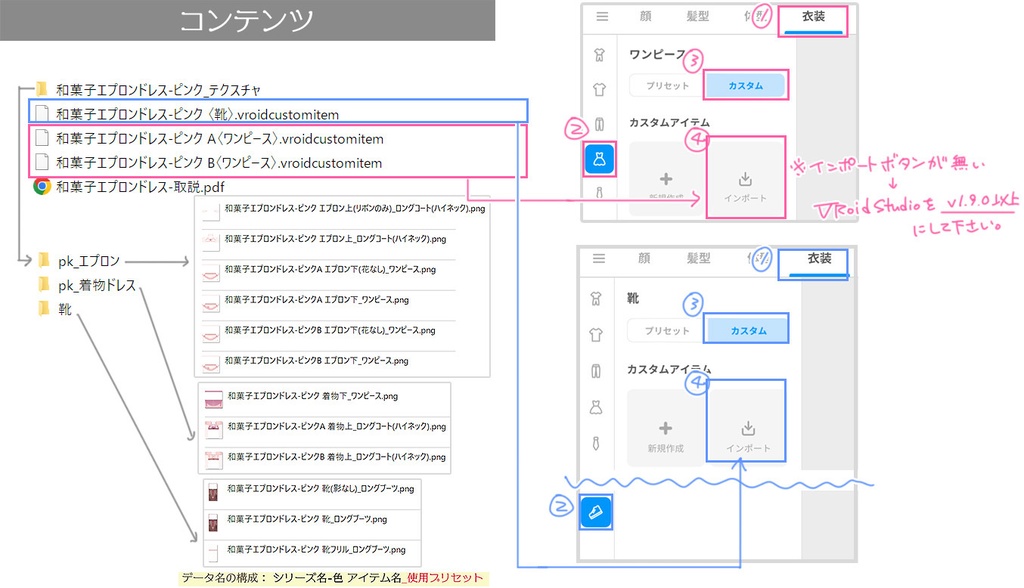Select file name 和葉子エプロンドレス-ピンク〈靴〉.vroidcustomitem
Viewport: 1024px width, 588px height.
[x=197, y=114]
